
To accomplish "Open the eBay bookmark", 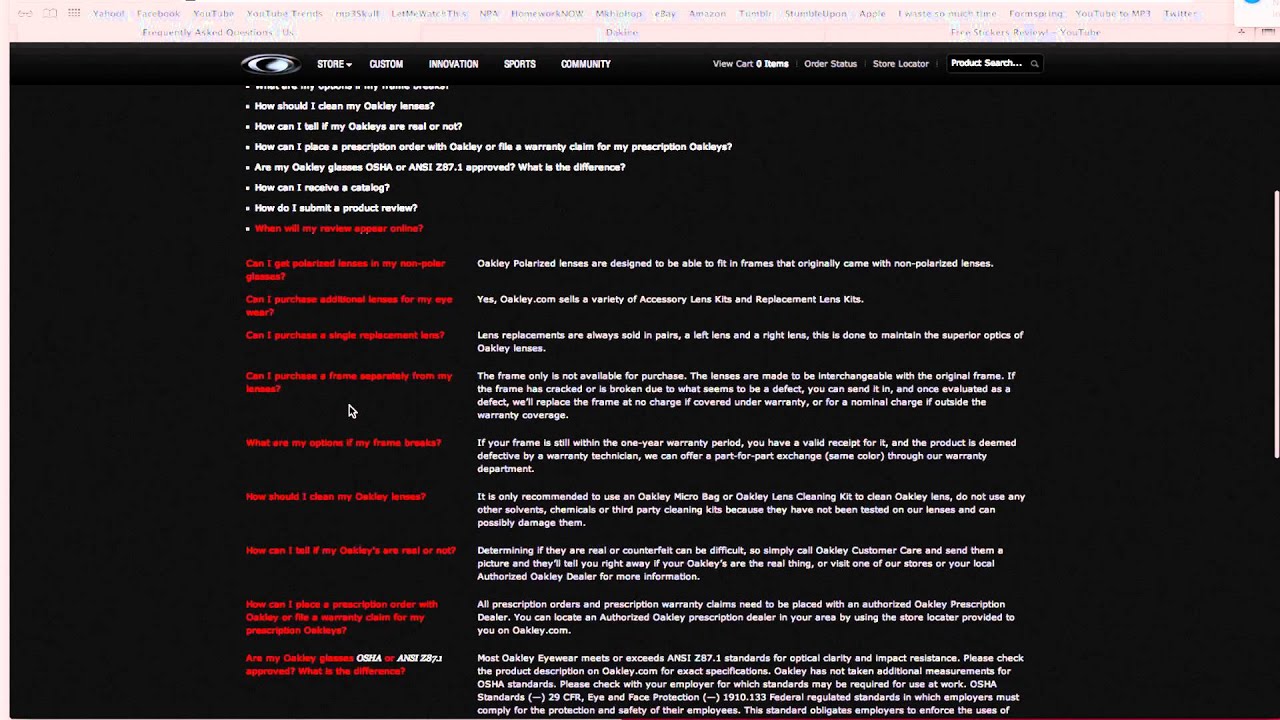I will point(665,14).
